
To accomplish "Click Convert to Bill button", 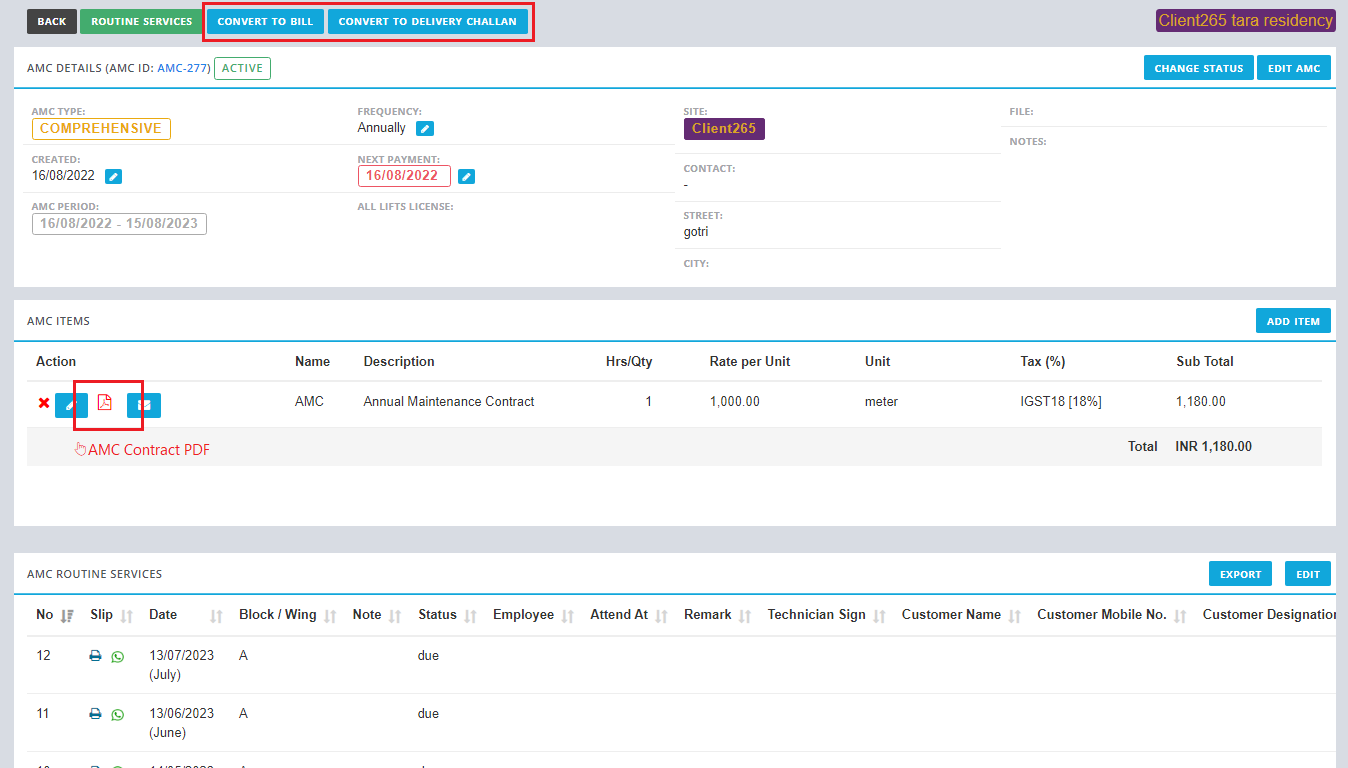I will [x=265, y=22].
